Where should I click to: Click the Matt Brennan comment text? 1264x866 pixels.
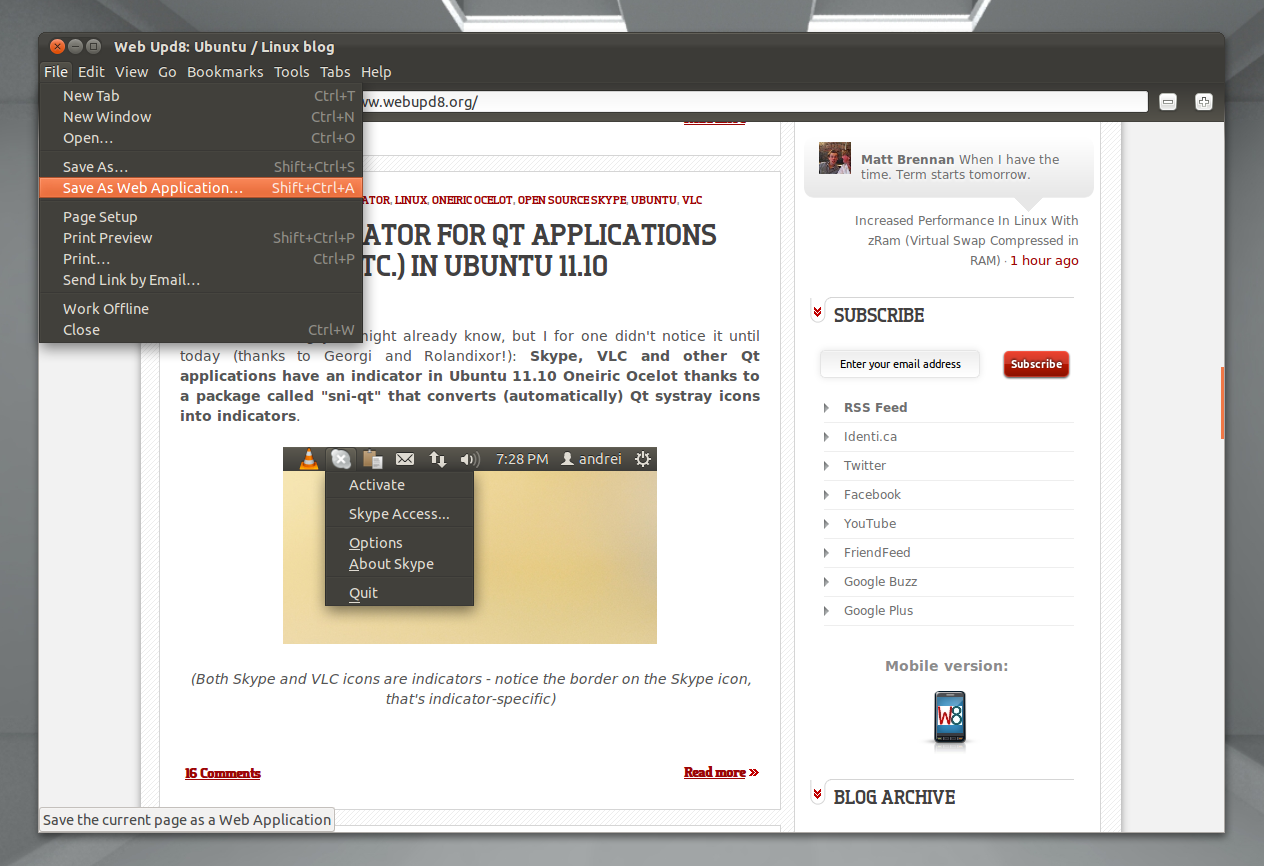pyautogui.click(x=960, y=167)
